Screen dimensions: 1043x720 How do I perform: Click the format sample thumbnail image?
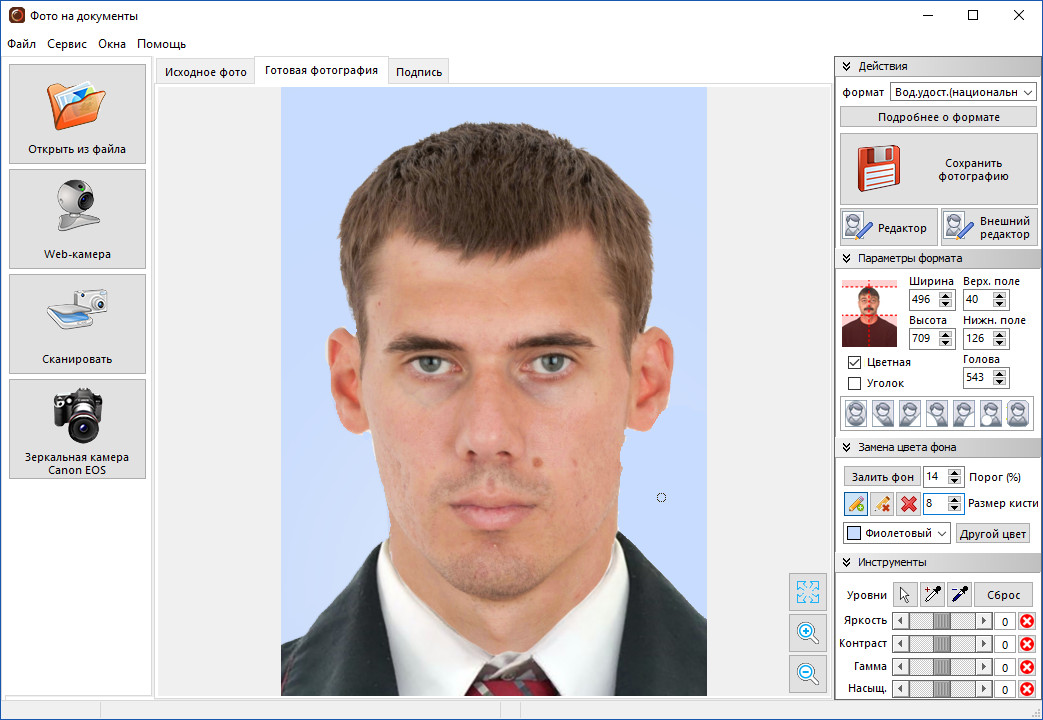pos(869,313)
